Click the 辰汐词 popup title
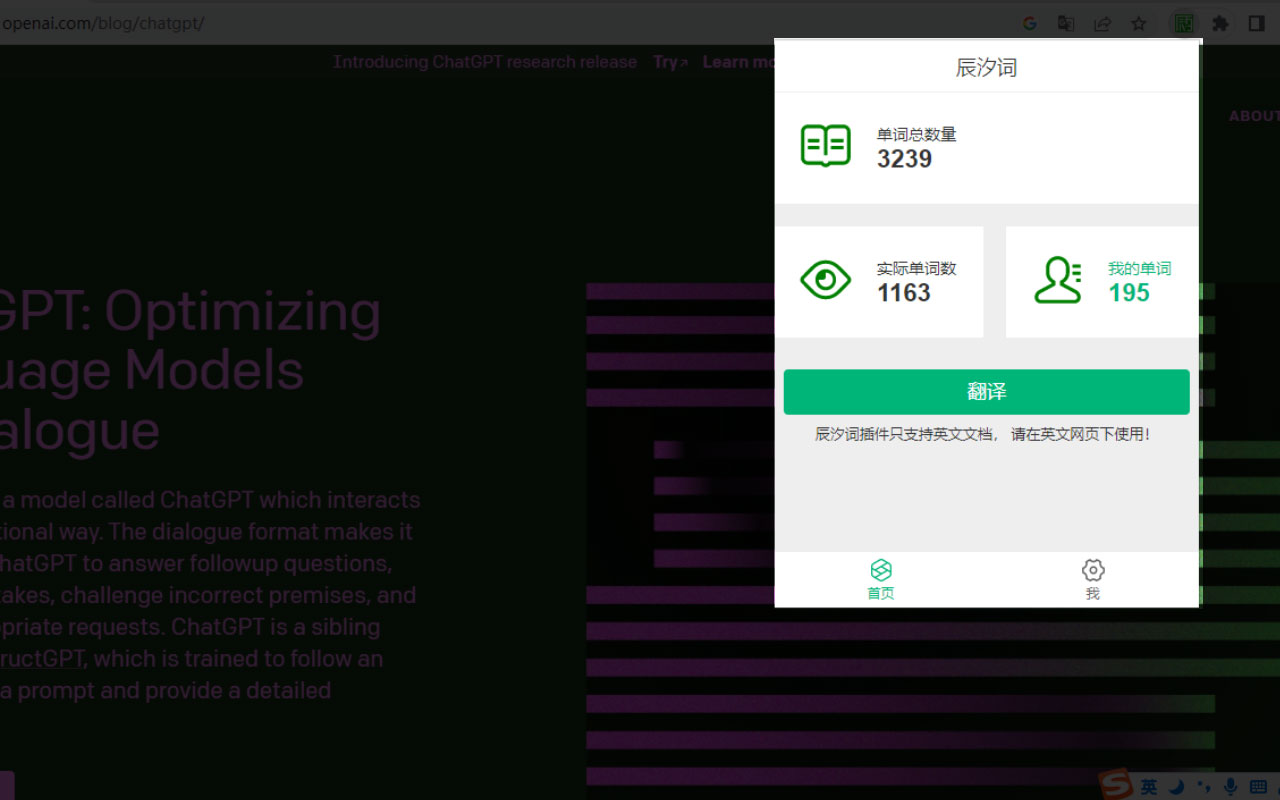 click(x=986, y=67)
